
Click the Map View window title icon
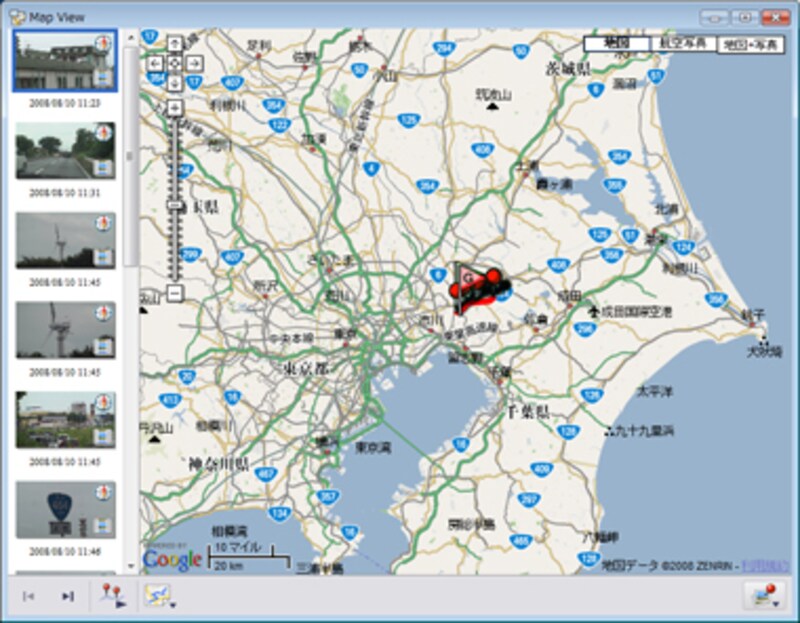18,18
